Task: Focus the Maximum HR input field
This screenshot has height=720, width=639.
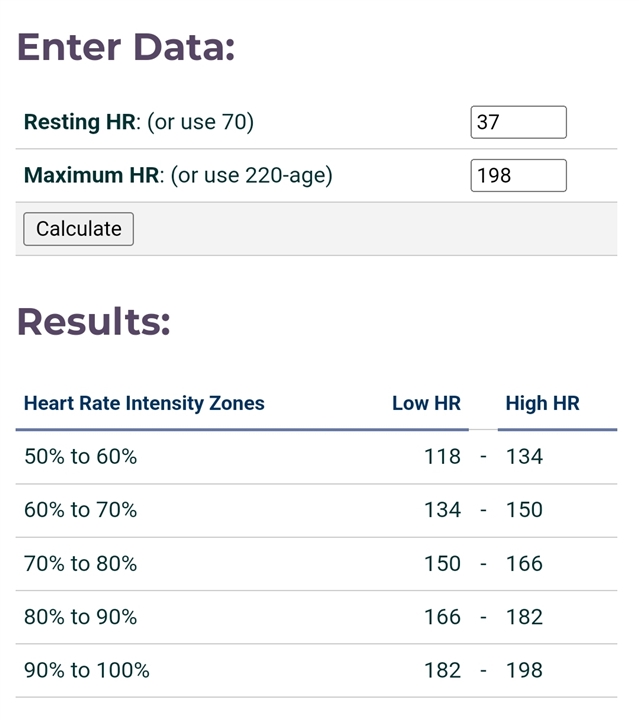Action: pos(518,175)
